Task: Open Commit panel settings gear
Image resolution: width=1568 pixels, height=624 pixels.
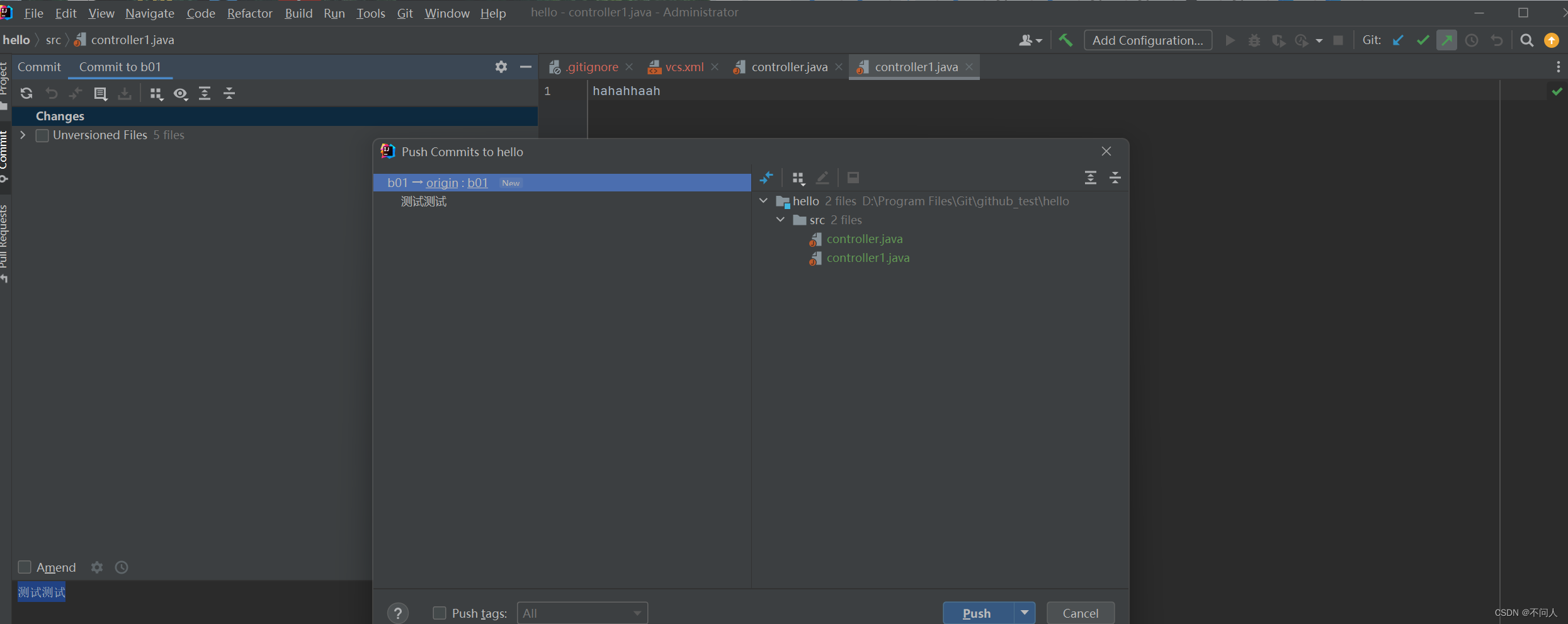Action: point(501,67)
